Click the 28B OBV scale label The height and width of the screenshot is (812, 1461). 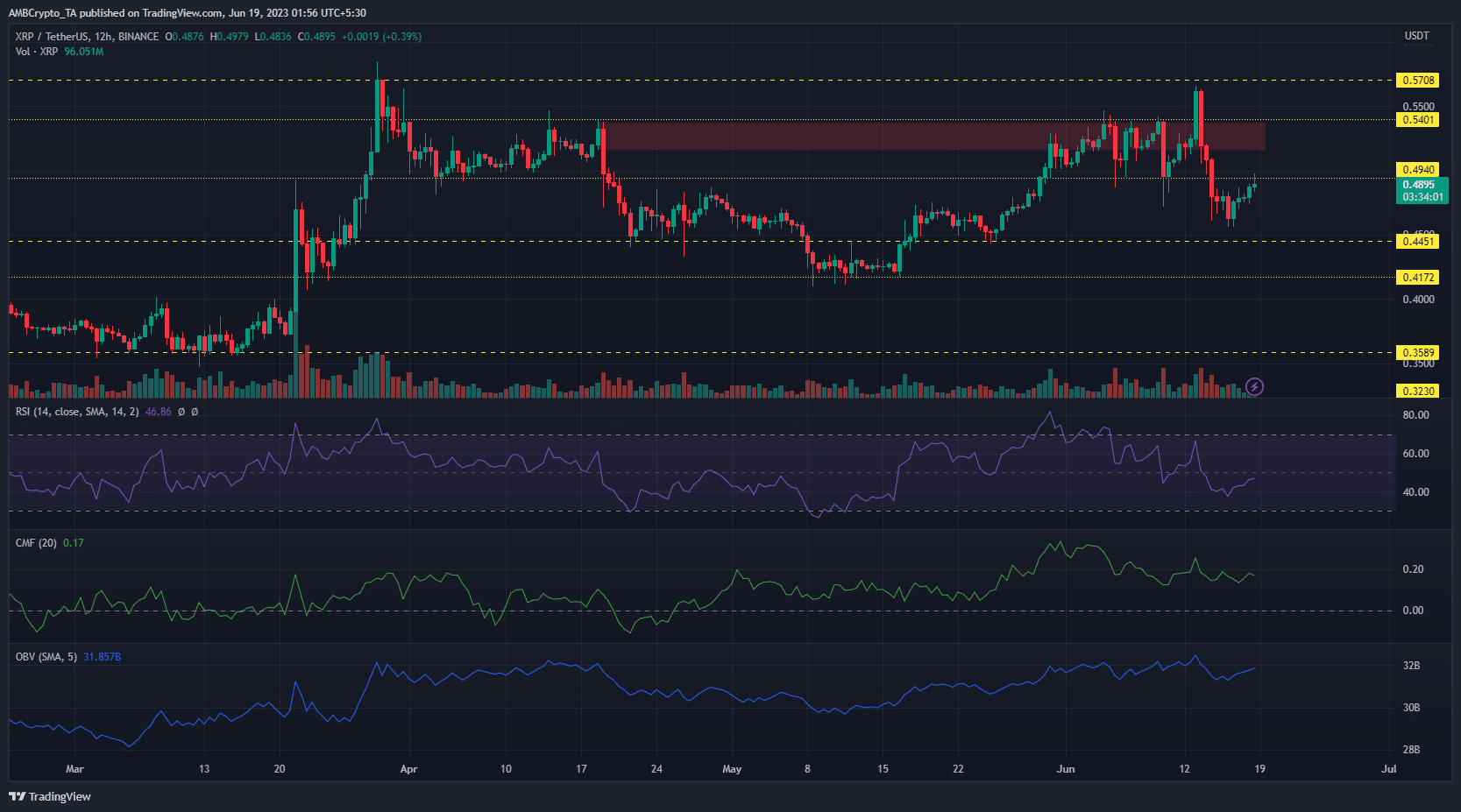click(x=1411, y=750)
